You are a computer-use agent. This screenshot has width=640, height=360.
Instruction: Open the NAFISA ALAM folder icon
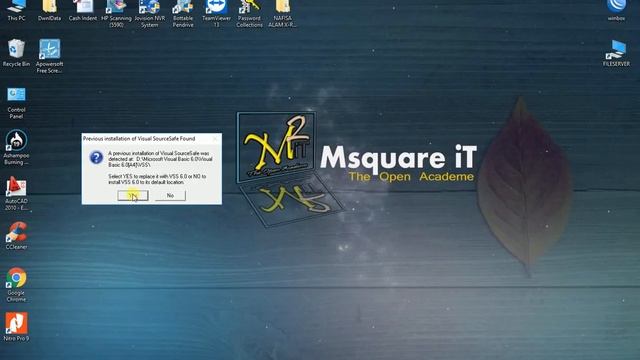(282, 13)
